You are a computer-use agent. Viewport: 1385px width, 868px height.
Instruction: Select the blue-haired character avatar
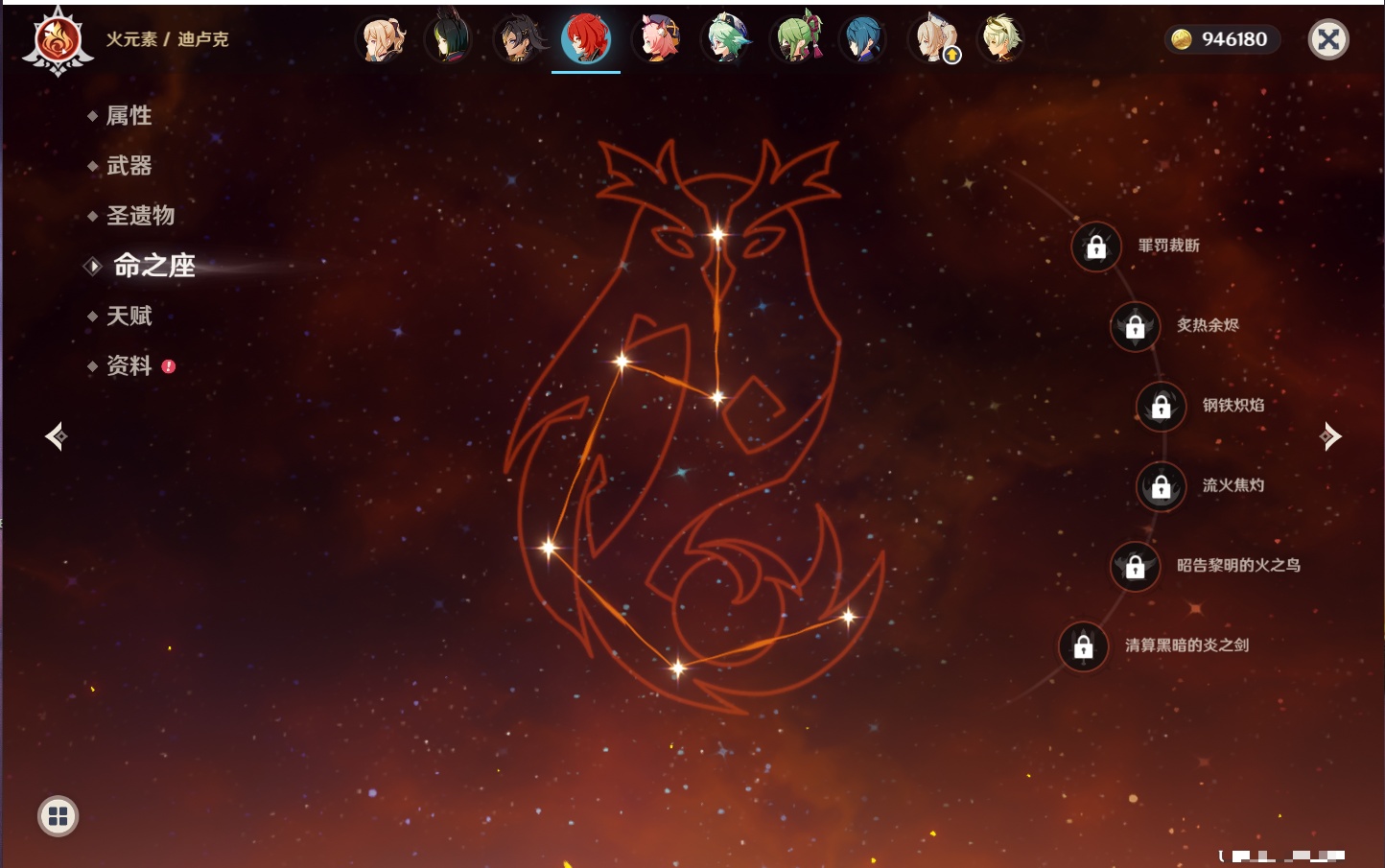pos(862,39)
